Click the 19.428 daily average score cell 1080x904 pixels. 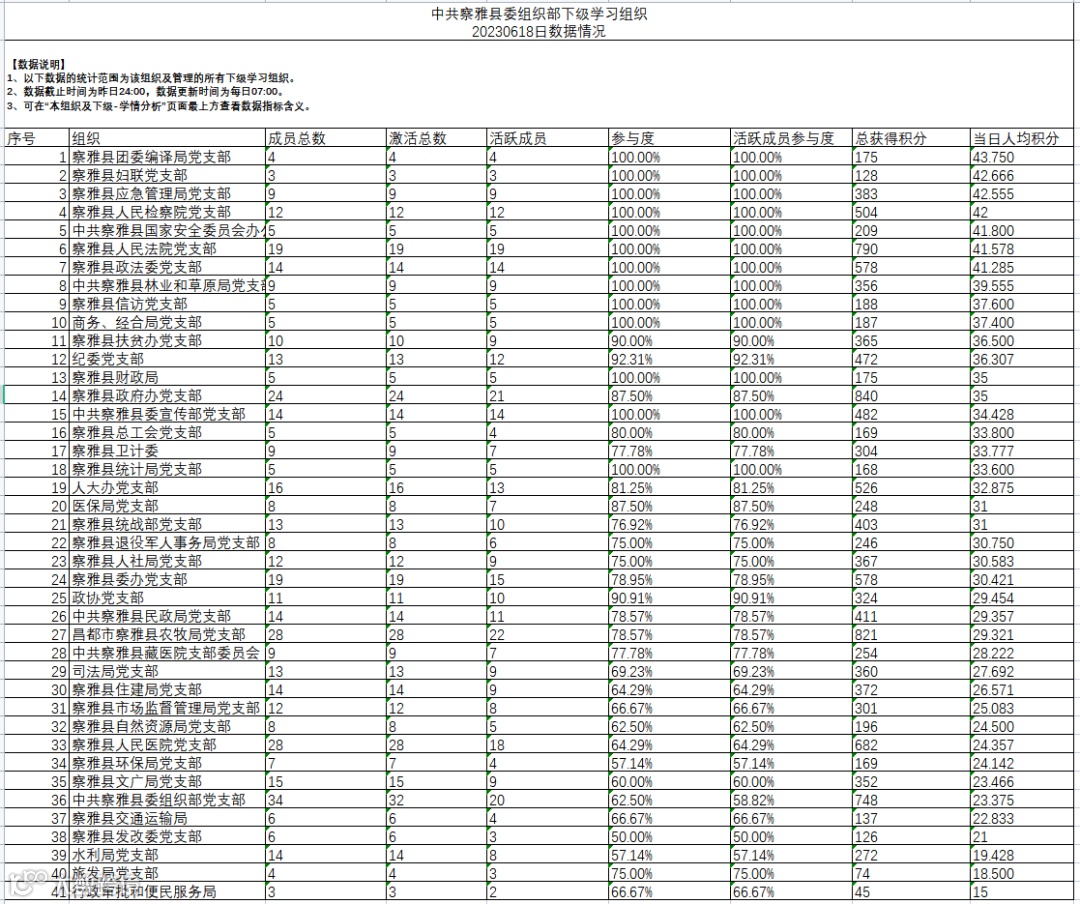[x=1022, y=855]
